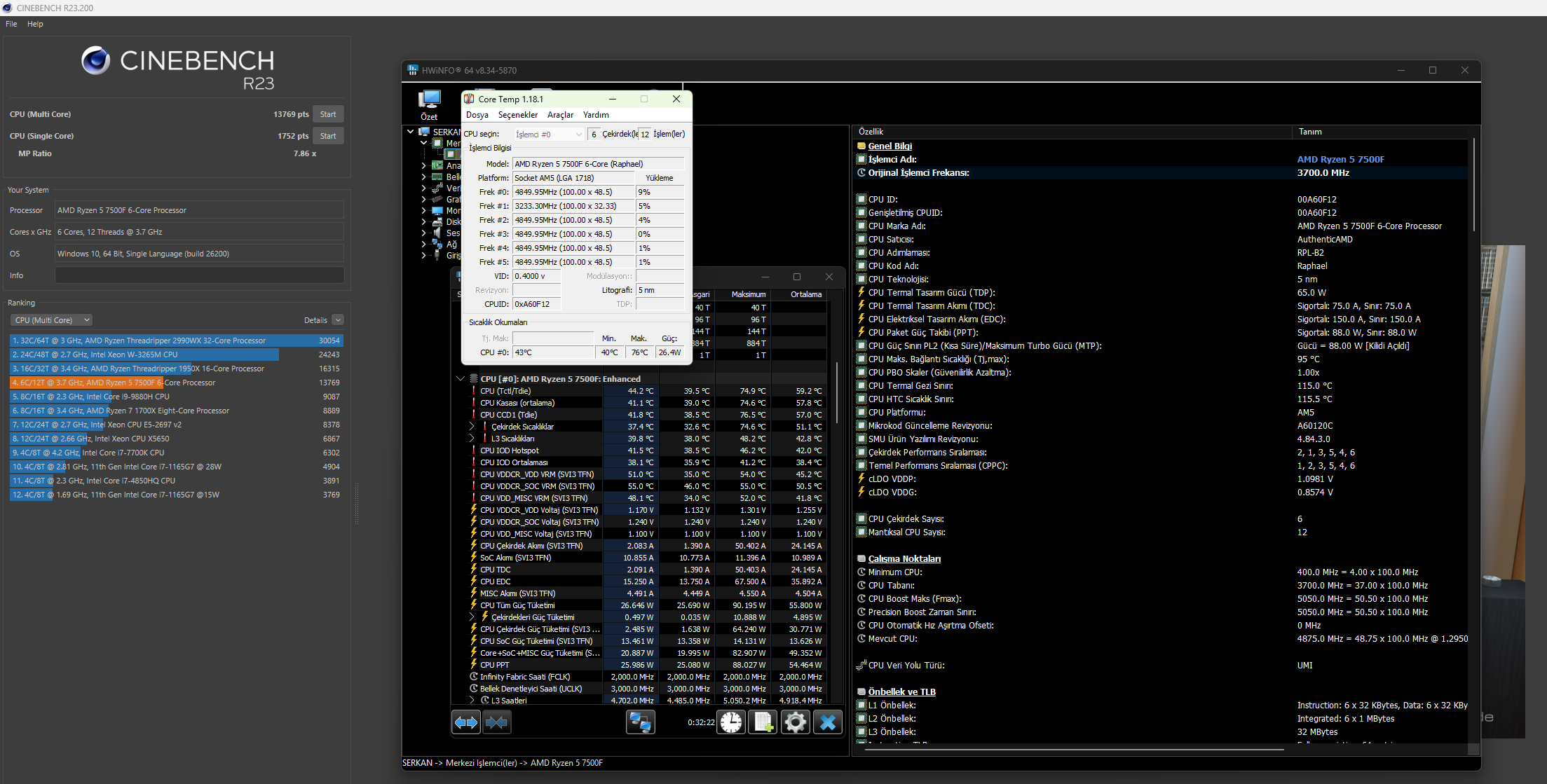Click the Cinebench R23 sphere logo
Screen dimensions: 1547x784
coord(95,61)
